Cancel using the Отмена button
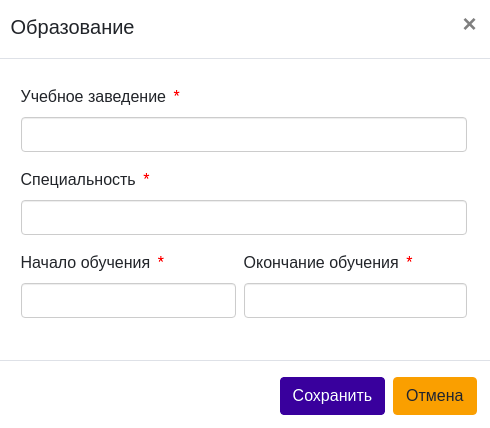The width and height of the screenshot is (490, 428). click(435, 396)
